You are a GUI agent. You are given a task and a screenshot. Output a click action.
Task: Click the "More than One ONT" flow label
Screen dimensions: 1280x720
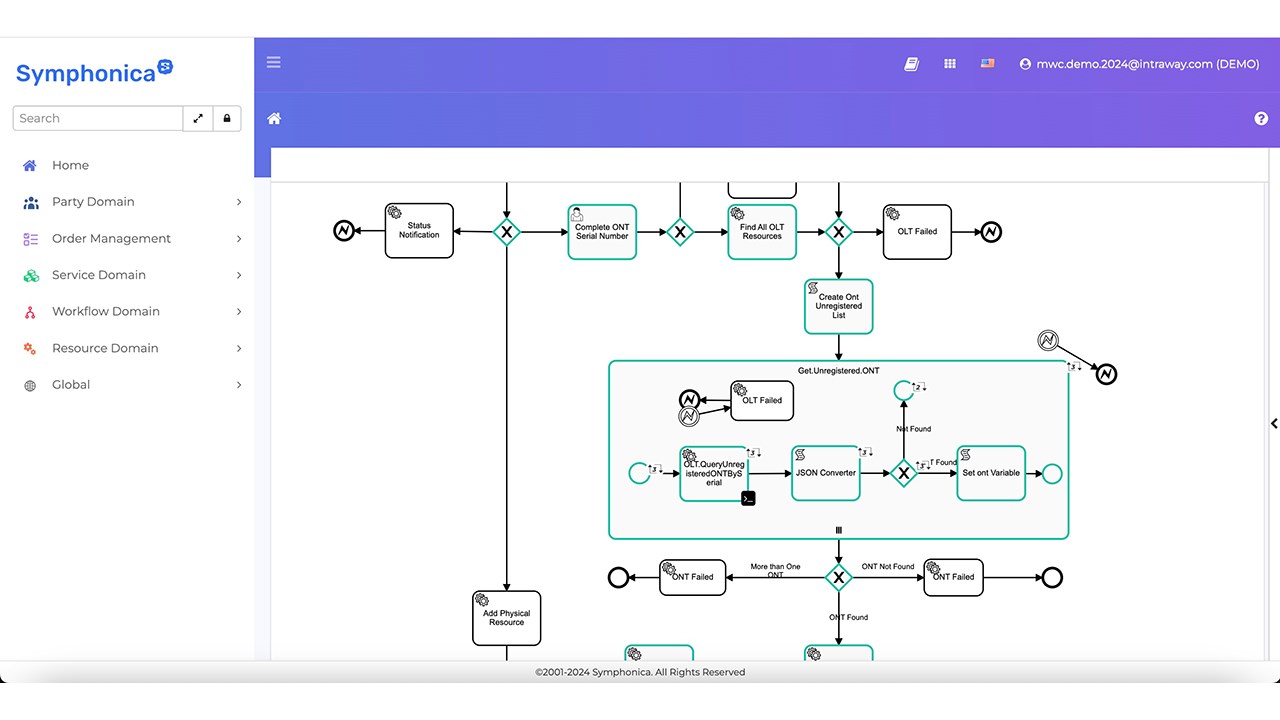coord(776,571)
